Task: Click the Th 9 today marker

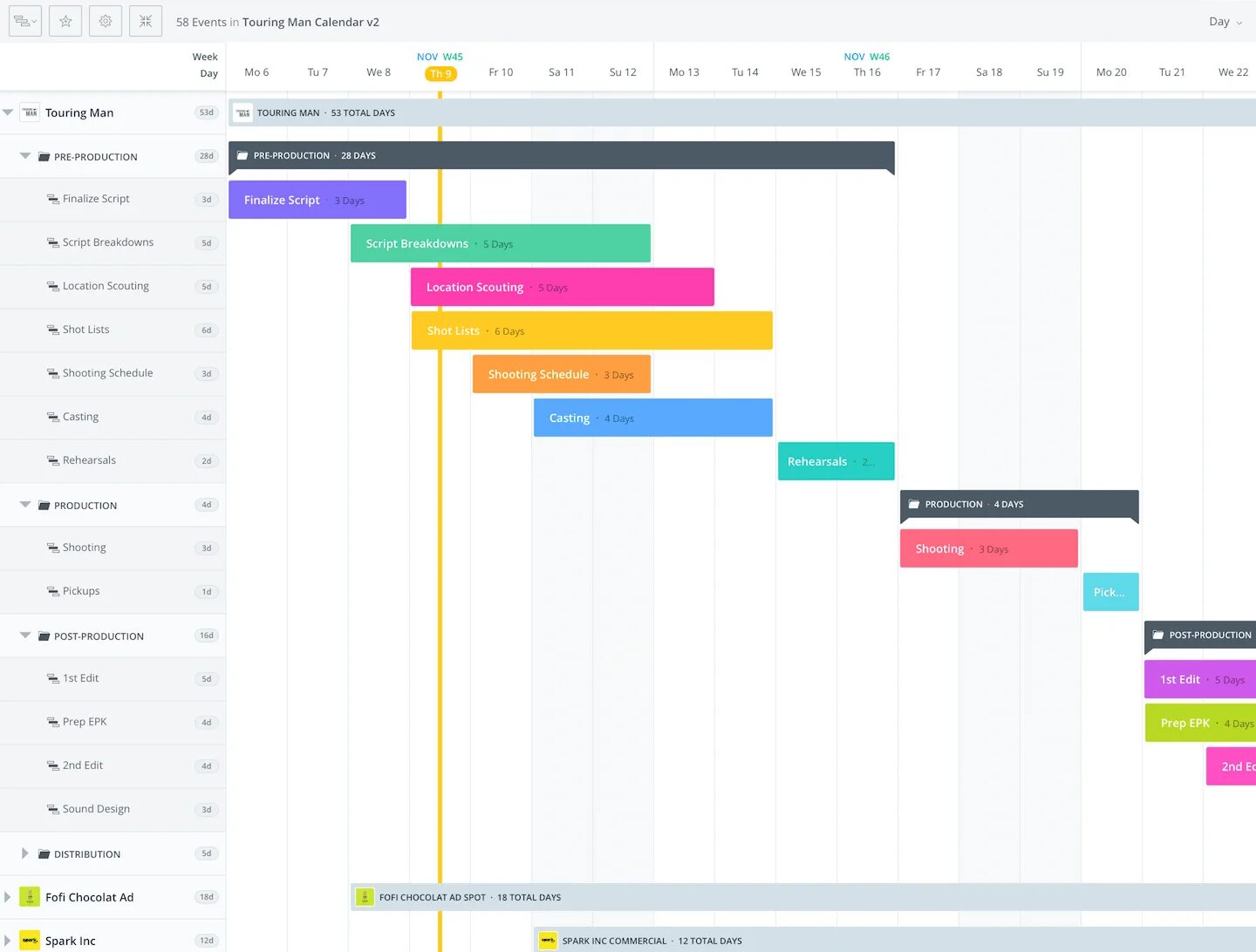Action: 440,73
